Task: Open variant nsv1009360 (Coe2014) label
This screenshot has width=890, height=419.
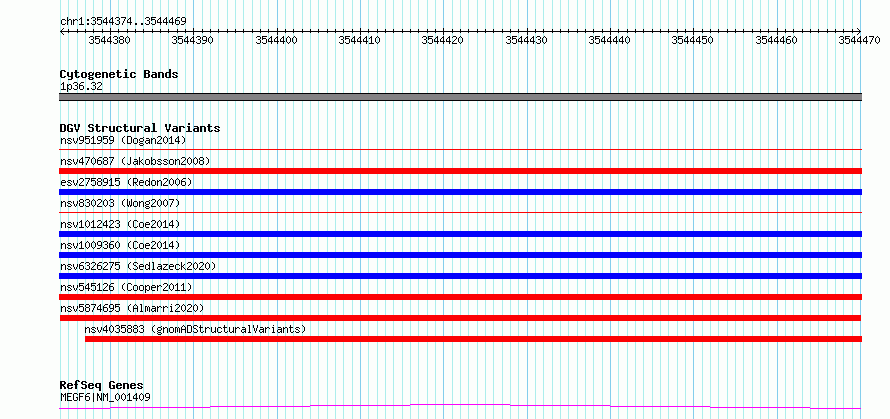Action: [x=120, y=245]
